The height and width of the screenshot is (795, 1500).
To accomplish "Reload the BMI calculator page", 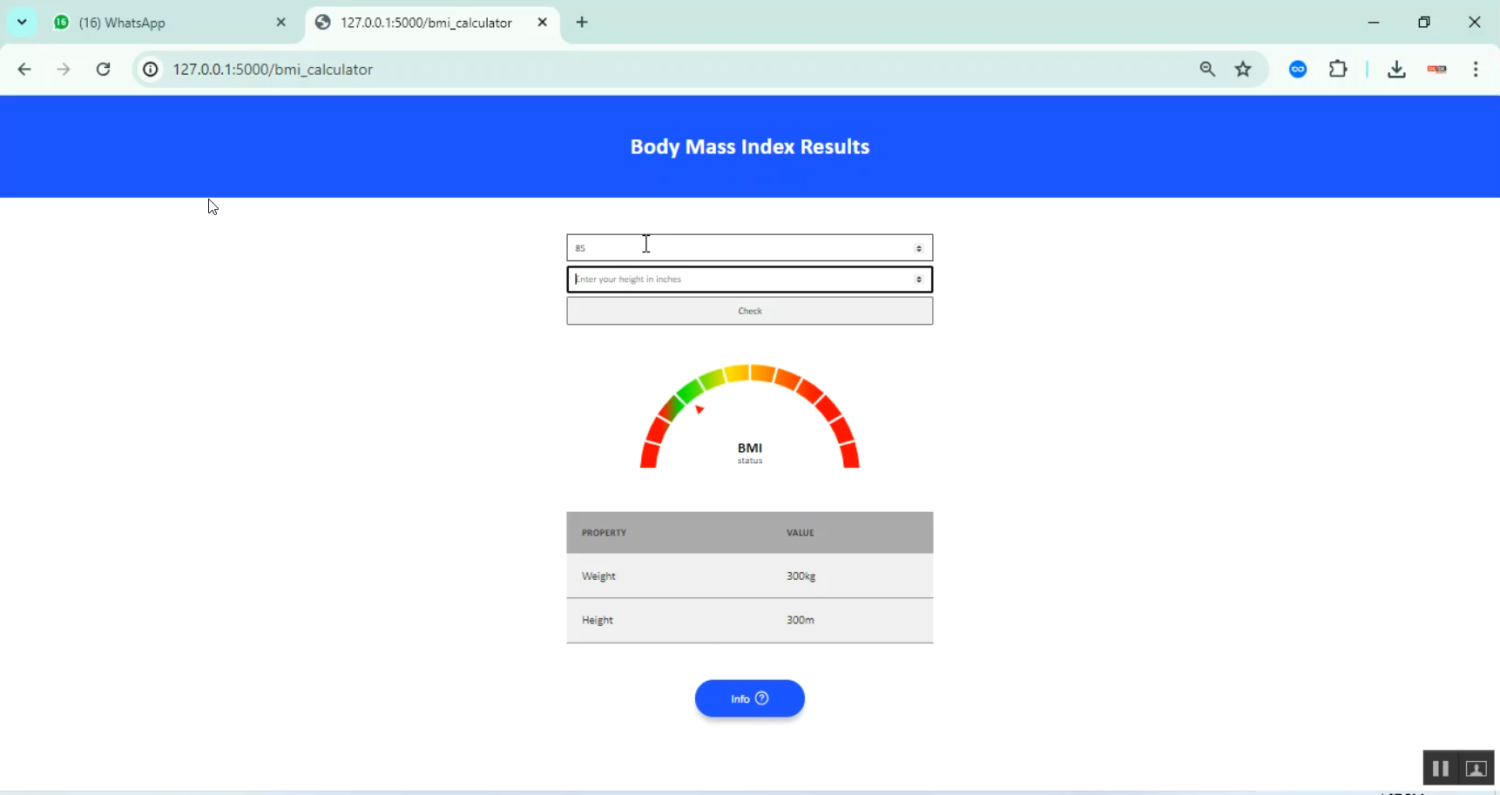I will [x=103, y=69].
